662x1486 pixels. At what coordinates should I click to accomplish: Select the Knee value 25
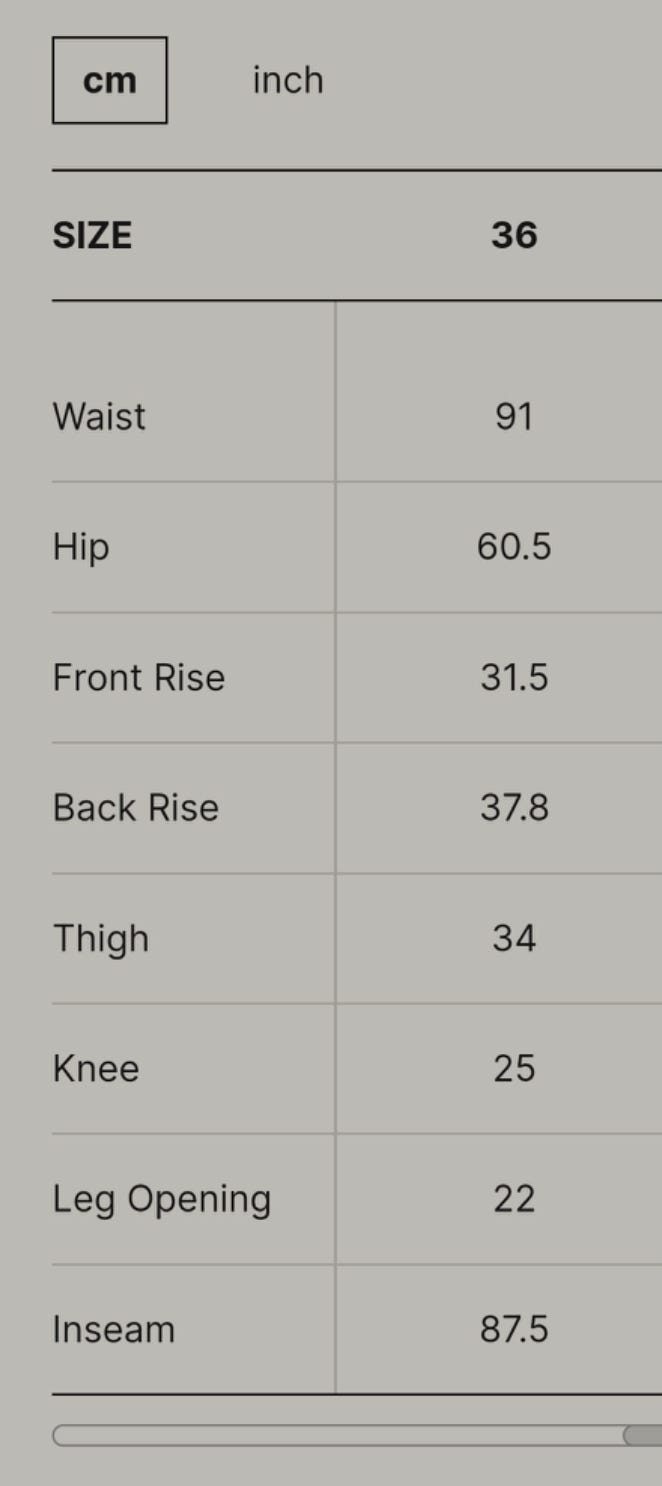(514, 1069)
